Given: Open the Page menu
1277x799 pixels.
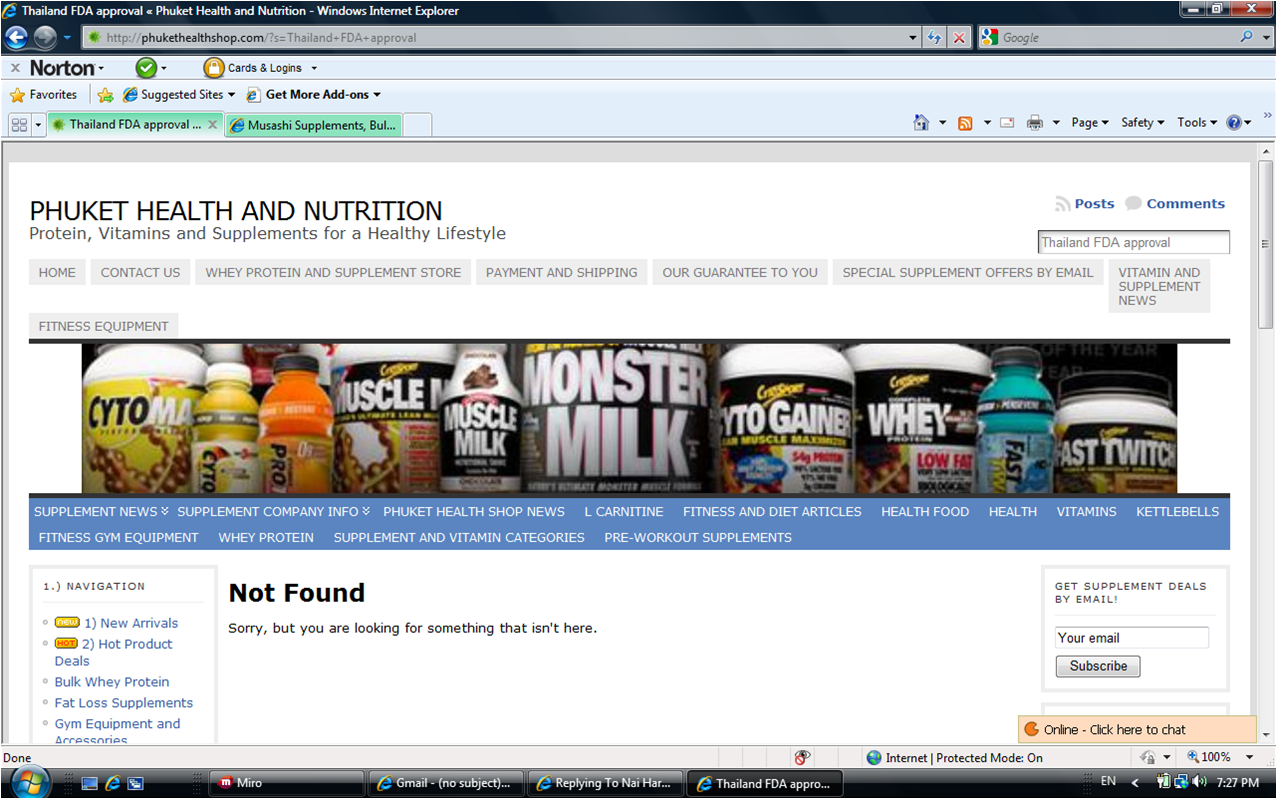Looking at the screenshot, I should 1090,123.
